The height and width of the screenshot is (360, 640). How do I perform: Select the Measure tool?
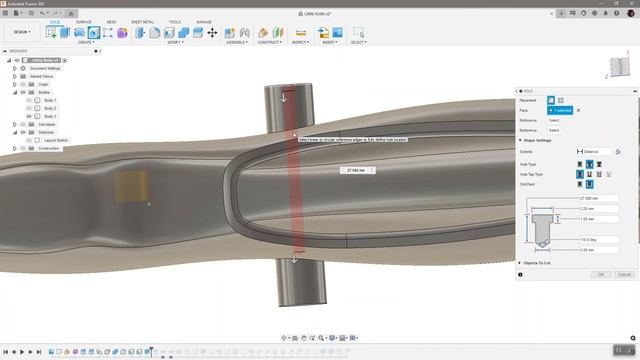point(301,32)
